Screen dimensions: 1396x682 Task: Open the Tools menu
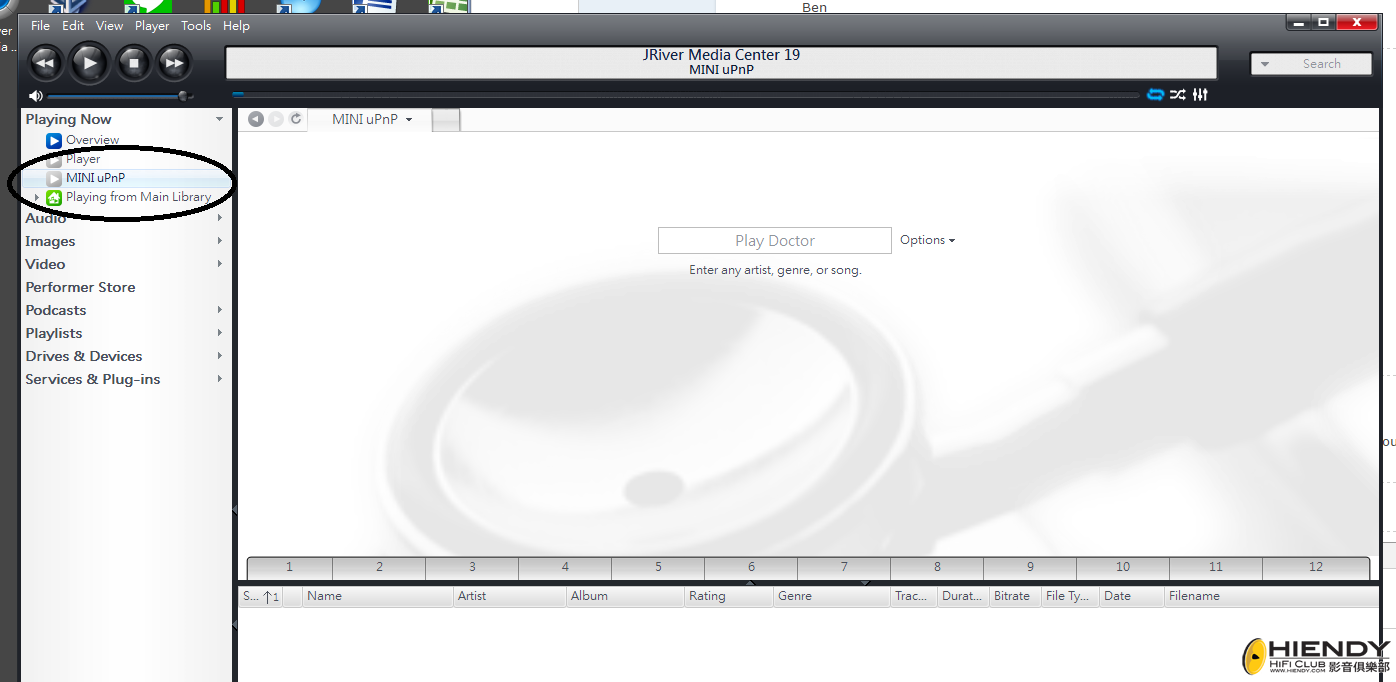[x=196, y=26]
